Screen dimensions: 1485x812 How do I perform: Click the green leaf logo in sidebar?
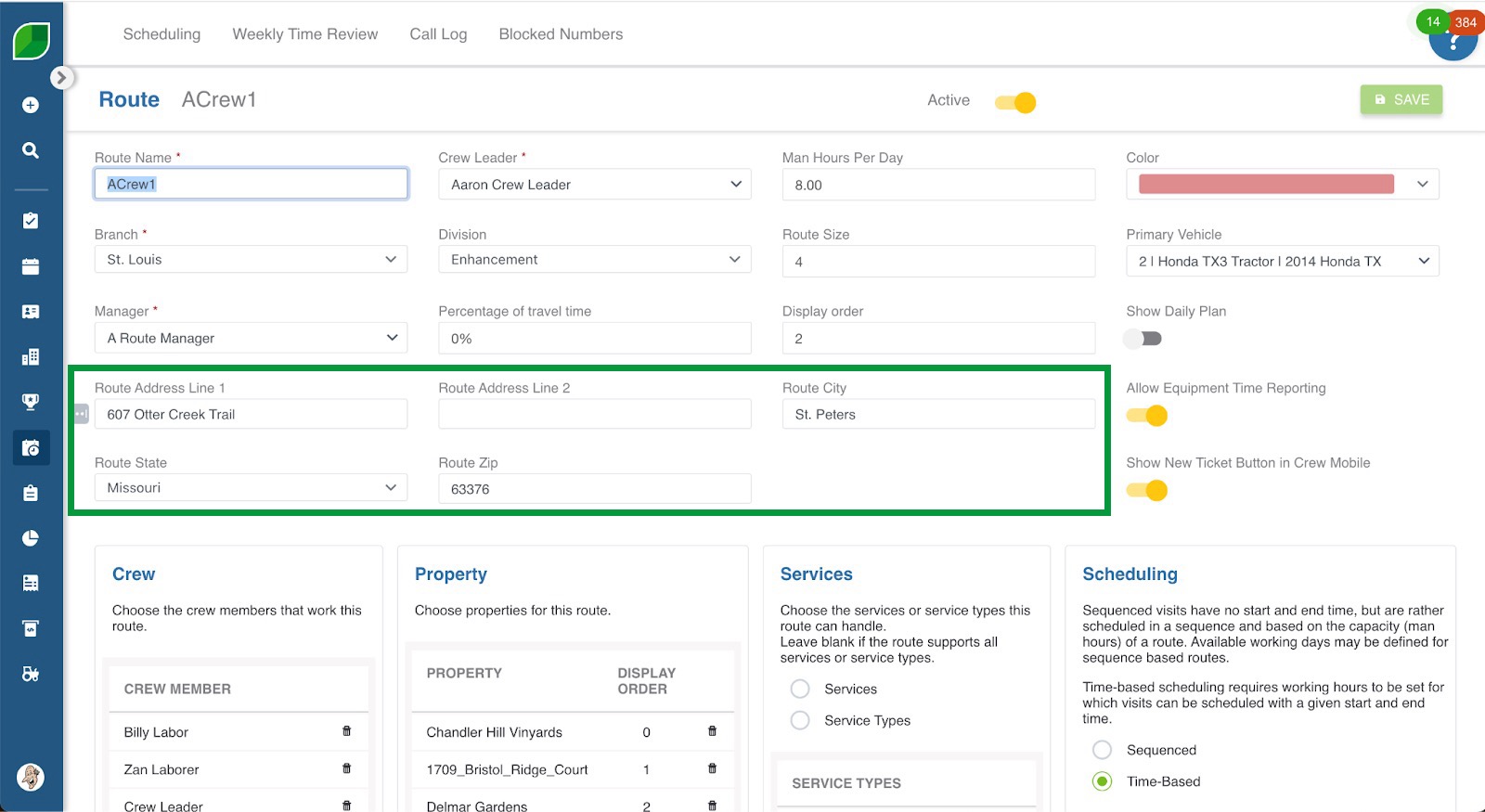pyautogui.click(x=31, y=42)
